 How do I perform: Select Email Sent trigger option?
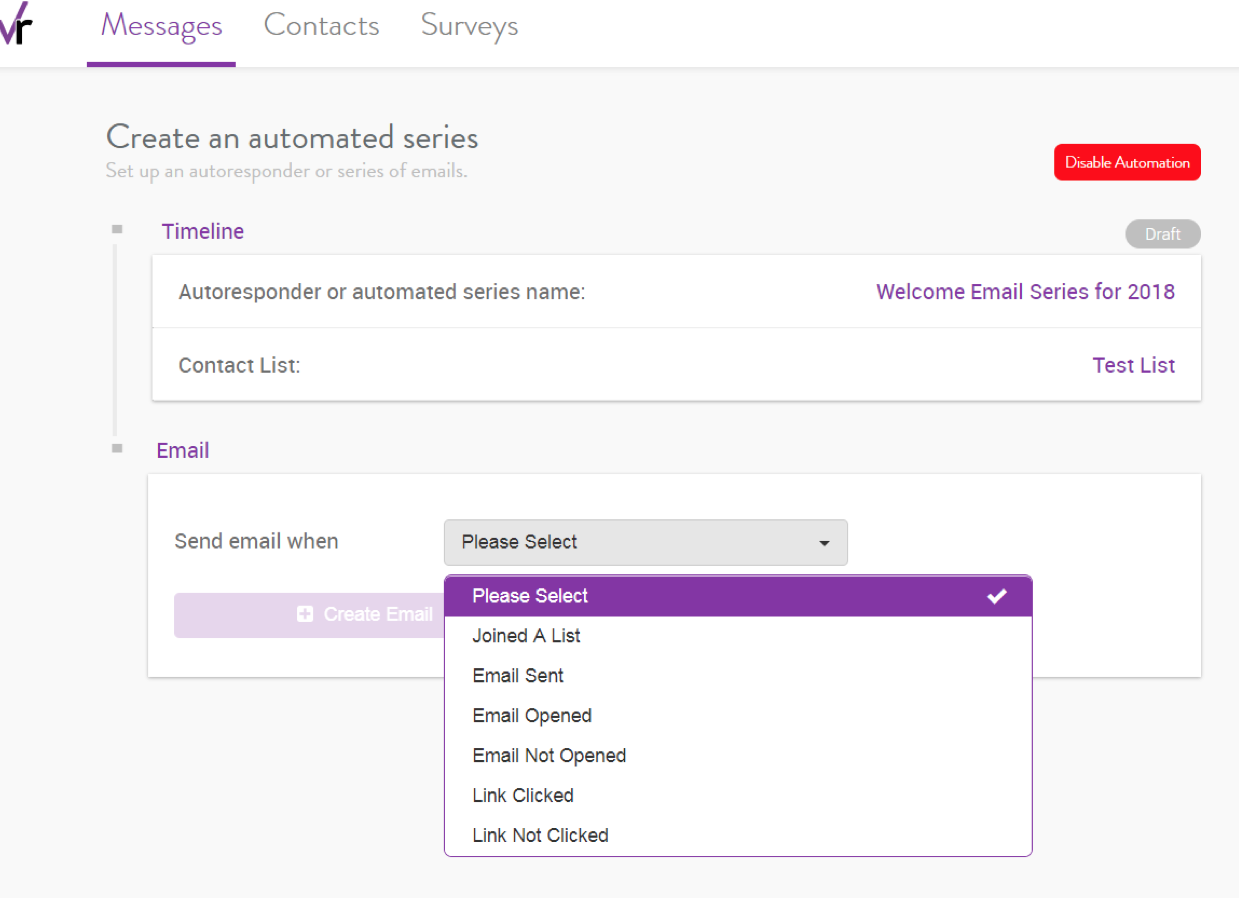[x=517, y=676]
